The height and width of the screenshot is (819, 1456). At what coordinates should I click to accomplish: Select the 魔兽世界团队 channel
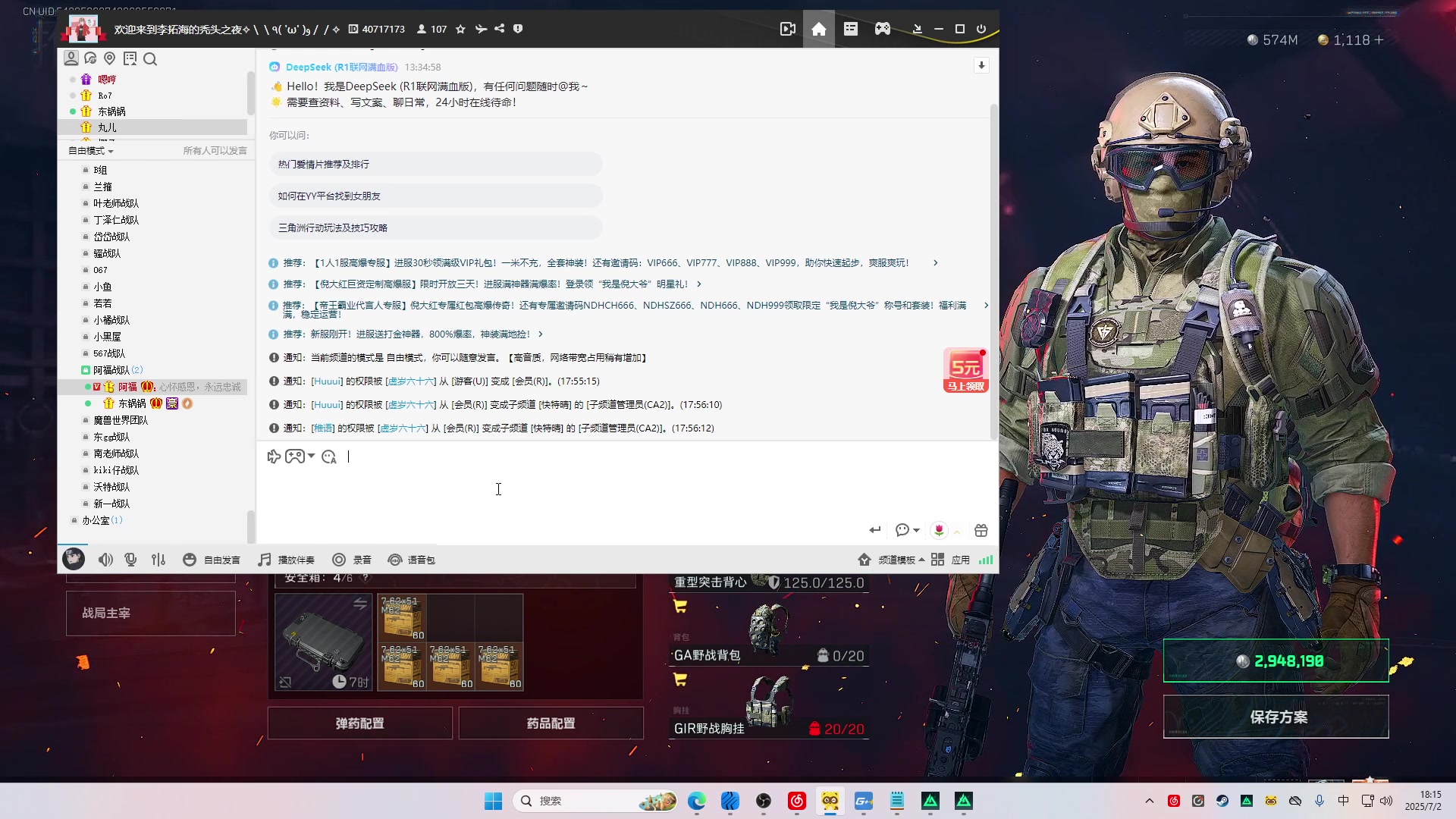coord(121,420)
